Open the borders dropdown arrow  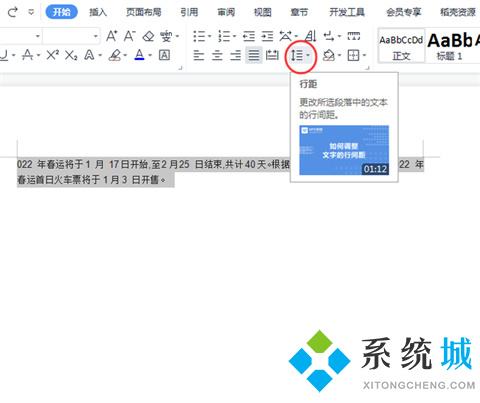tap(364, 55)
